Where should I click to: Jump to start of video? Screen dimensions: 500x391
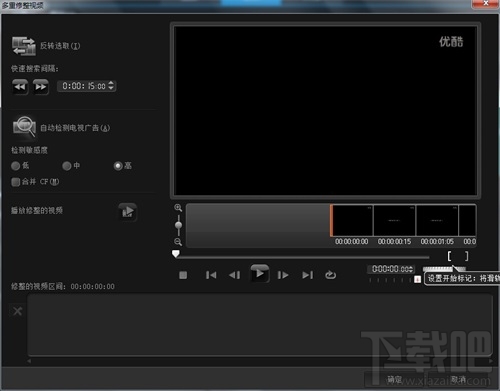pyautogui.click(x=211, y=275)
